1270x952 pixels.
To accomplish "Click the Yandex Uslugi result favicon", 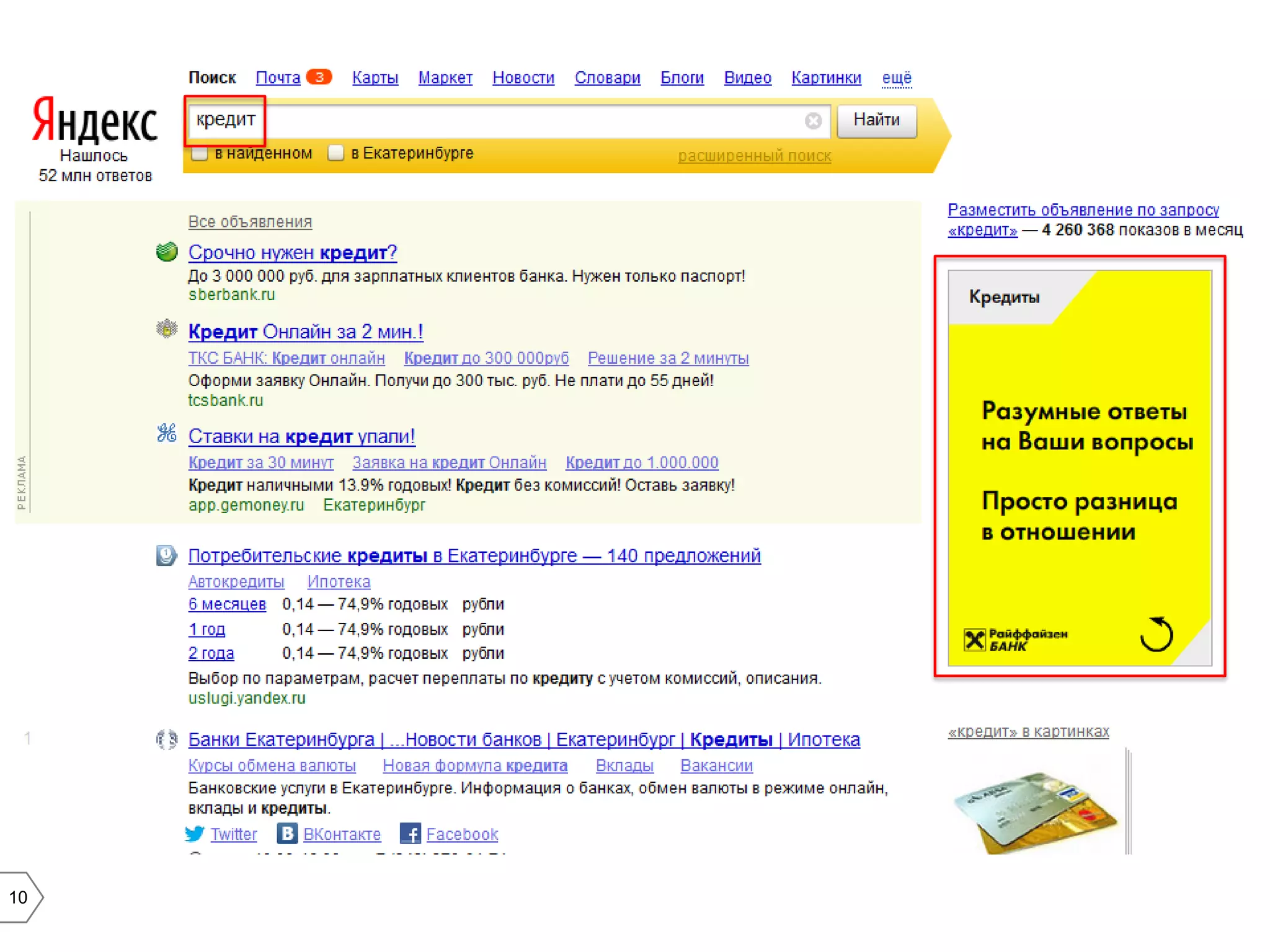I will pos(166,555).
